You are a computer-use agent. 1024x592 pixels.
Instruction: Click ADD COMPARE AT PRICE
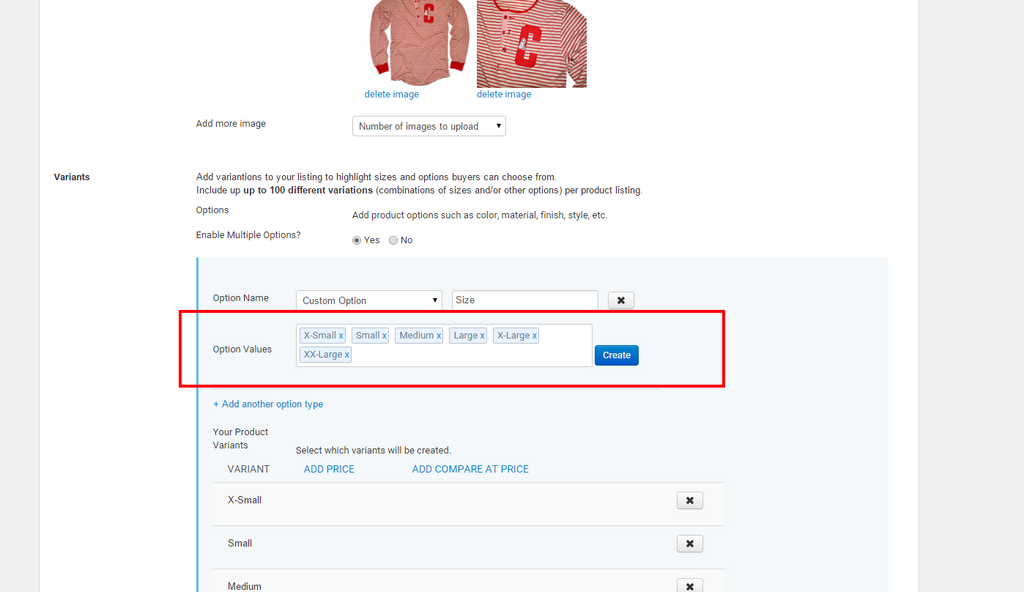pyautogui.click(x=469, y=469)
